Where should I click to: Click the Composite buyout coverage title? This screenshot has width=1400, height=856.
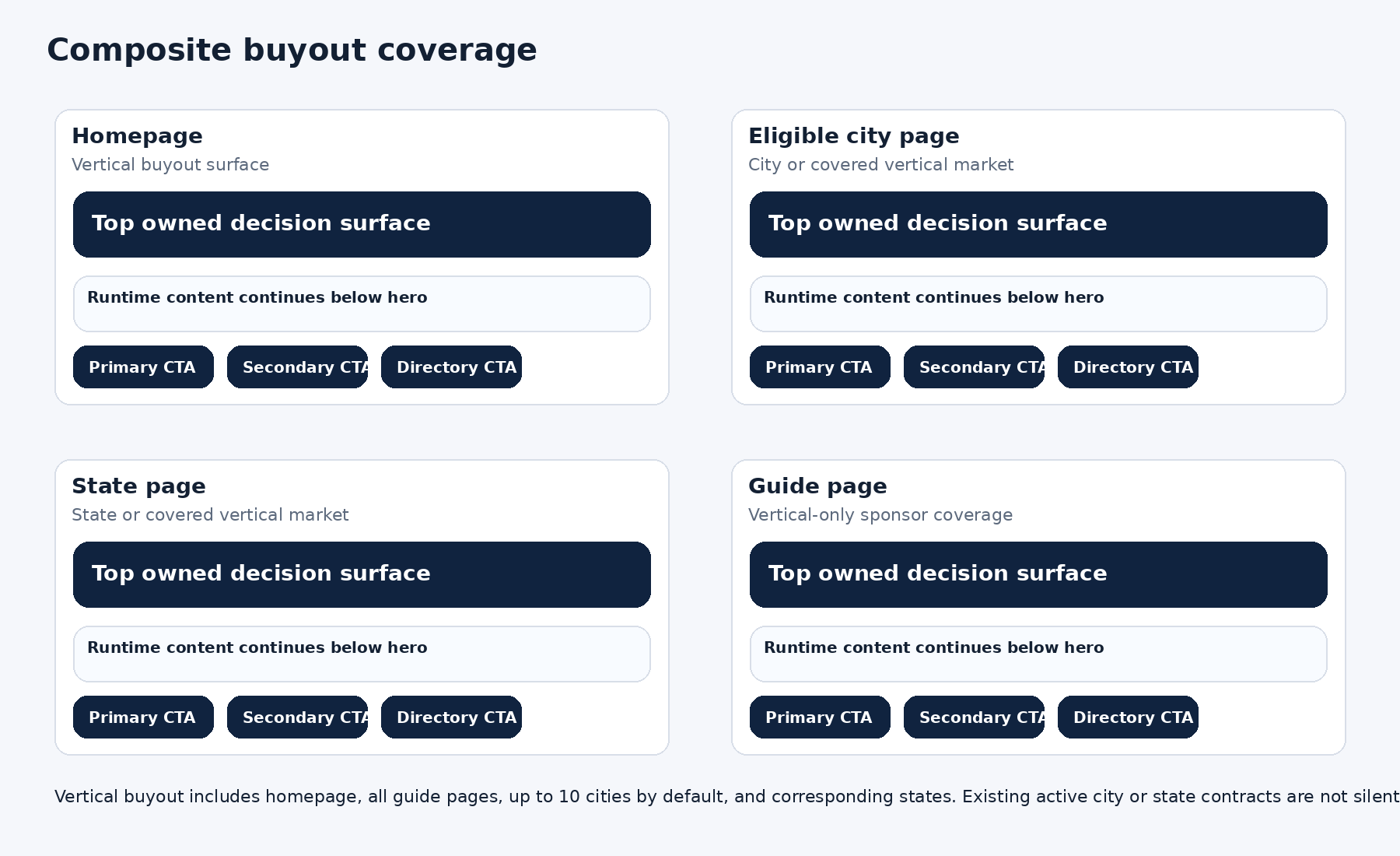tap(292, 49)
